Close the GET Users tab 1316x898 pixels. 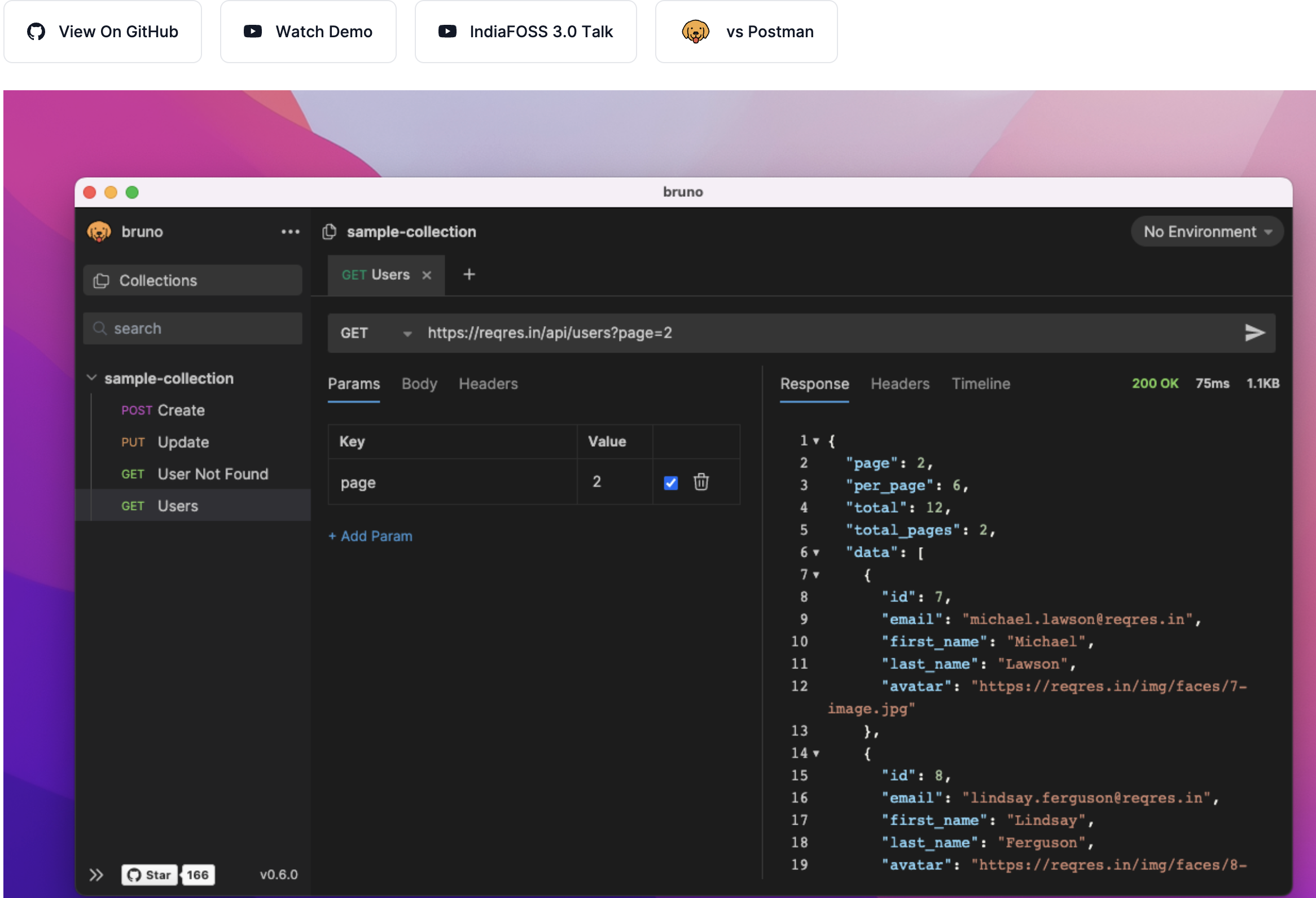click(x=427, y=275)
